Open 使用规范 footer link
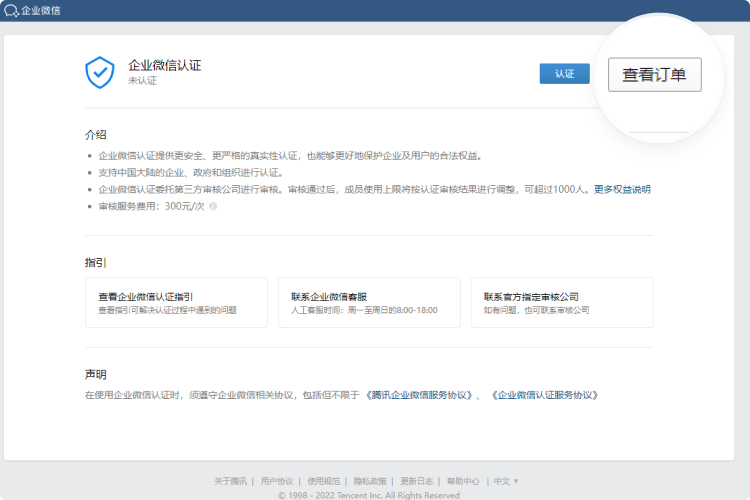This screenshot has width=750, height=500. 323,481
